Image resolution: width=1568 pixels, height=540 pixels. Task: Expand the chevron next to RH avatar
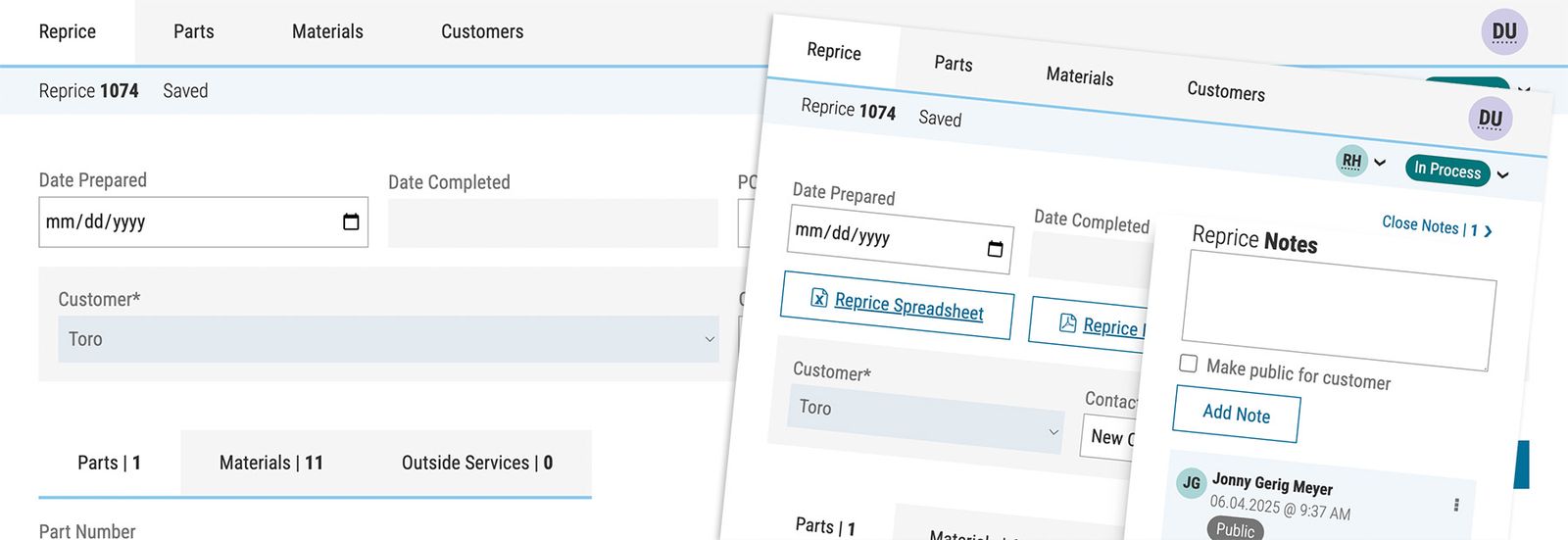click(1380, 163)
